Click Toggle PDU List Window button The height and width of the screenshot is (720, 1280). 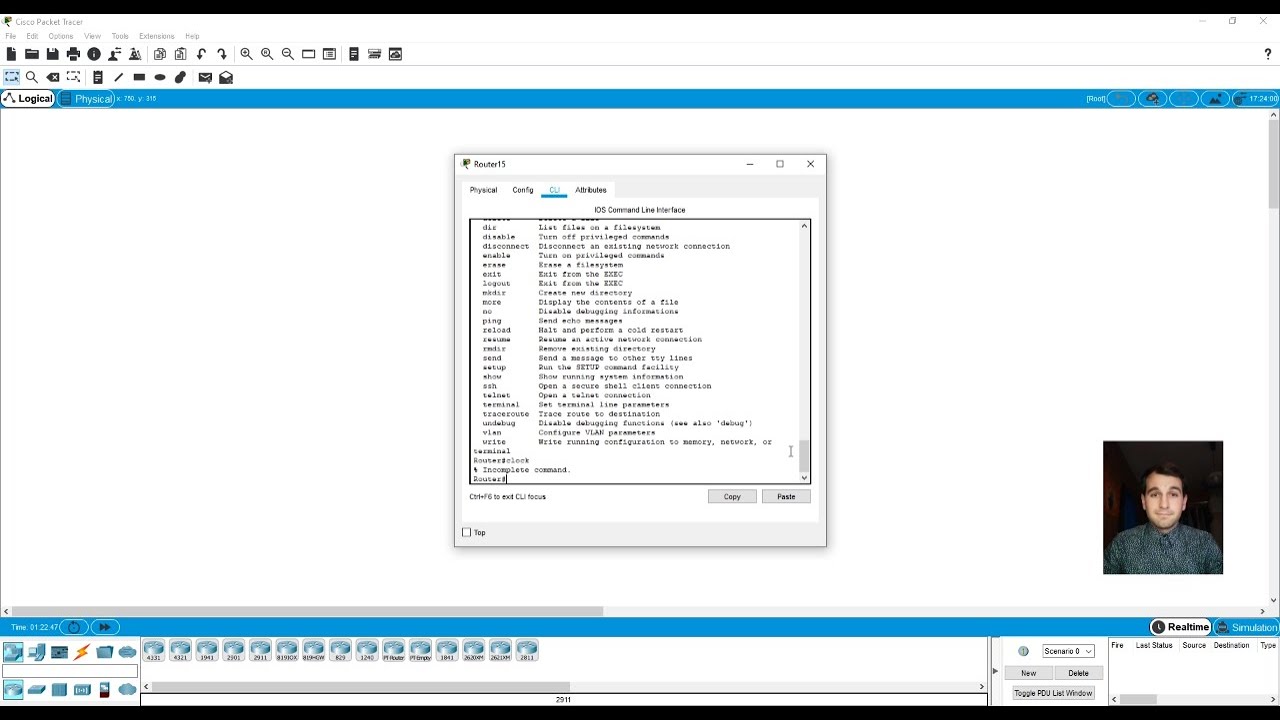(x=1053, y=693)
